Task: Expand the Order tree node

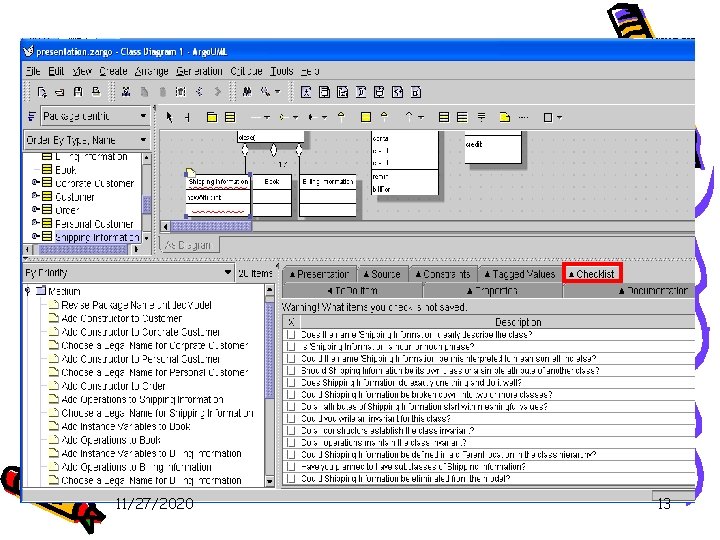Action: (35, 209)
